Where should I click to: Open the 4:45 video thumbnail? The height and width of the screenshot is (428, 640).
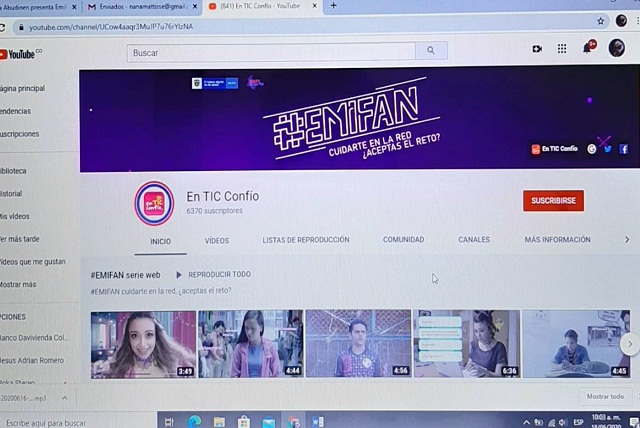tap(576, 344)
